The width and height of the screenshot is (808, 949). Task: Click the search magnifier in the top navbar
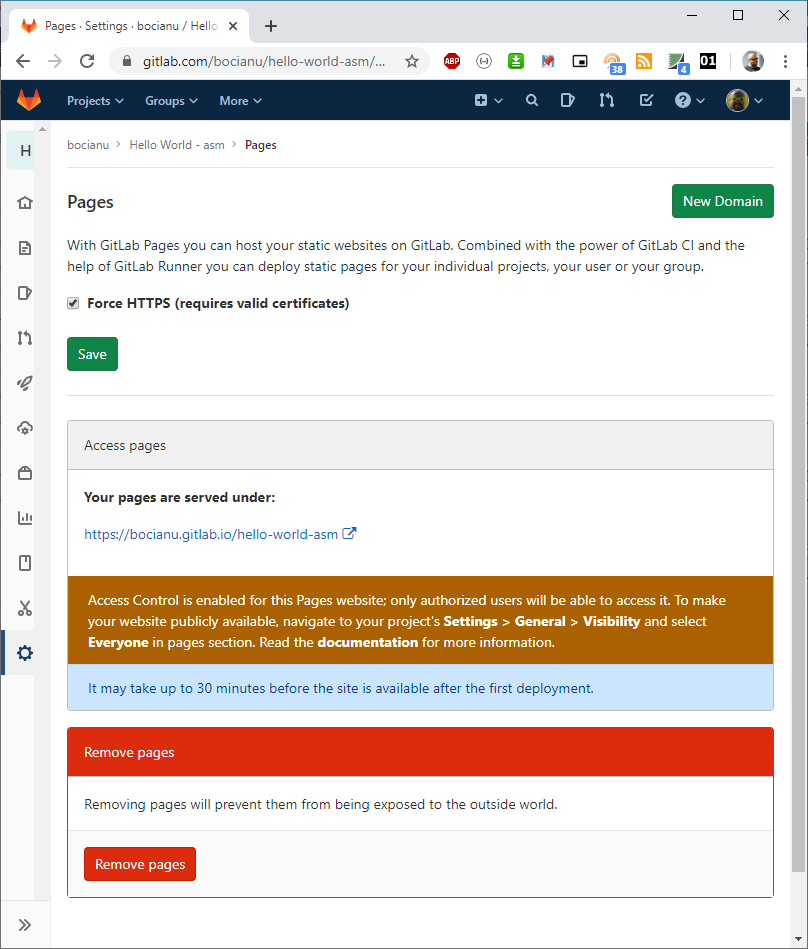click(x=532, y=101)
